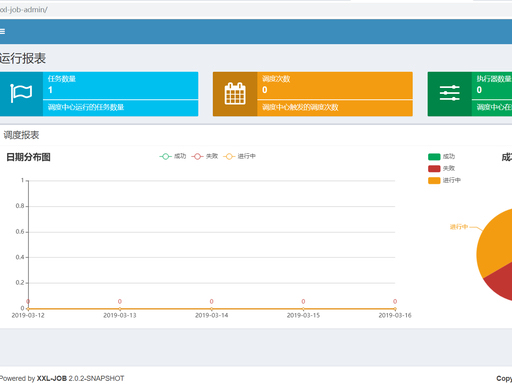Select the 2019-03-13 data point

click(x=120, y=309)
